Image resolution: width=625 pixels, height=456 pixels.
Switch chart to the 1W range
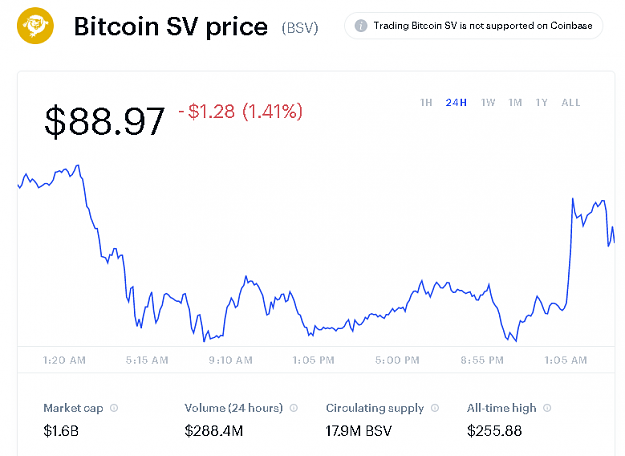tap(488, 103)
